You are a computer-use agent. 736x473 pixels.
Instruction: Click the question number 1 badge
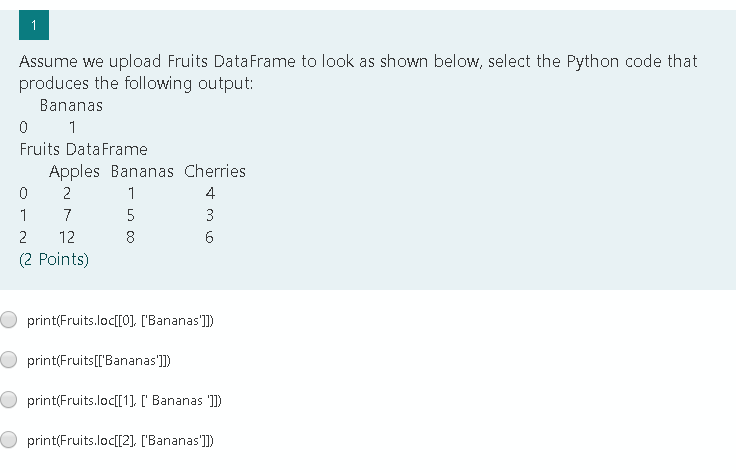click(34, 25)
